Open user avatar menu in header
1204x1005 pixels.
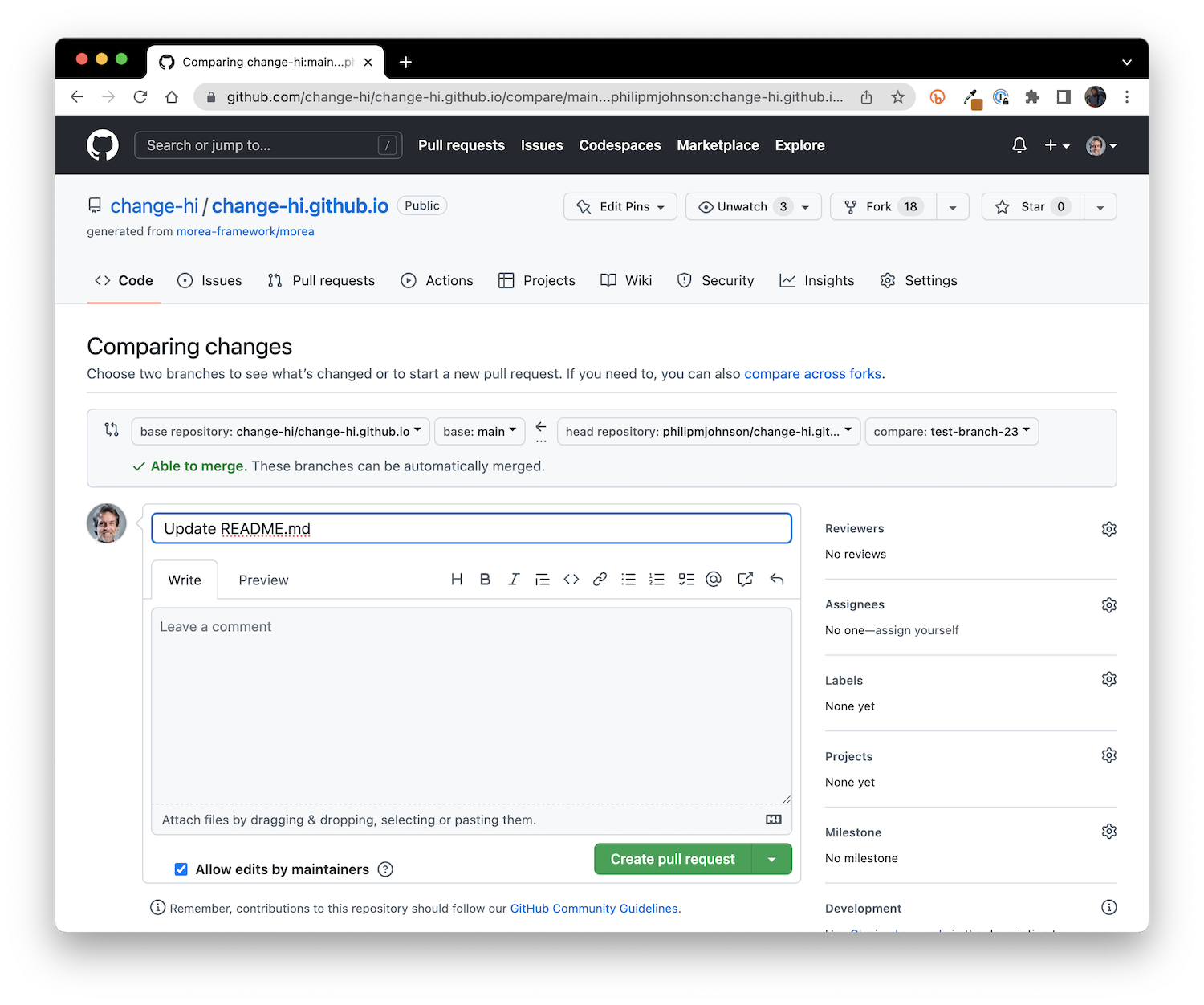click(1101, 145)
